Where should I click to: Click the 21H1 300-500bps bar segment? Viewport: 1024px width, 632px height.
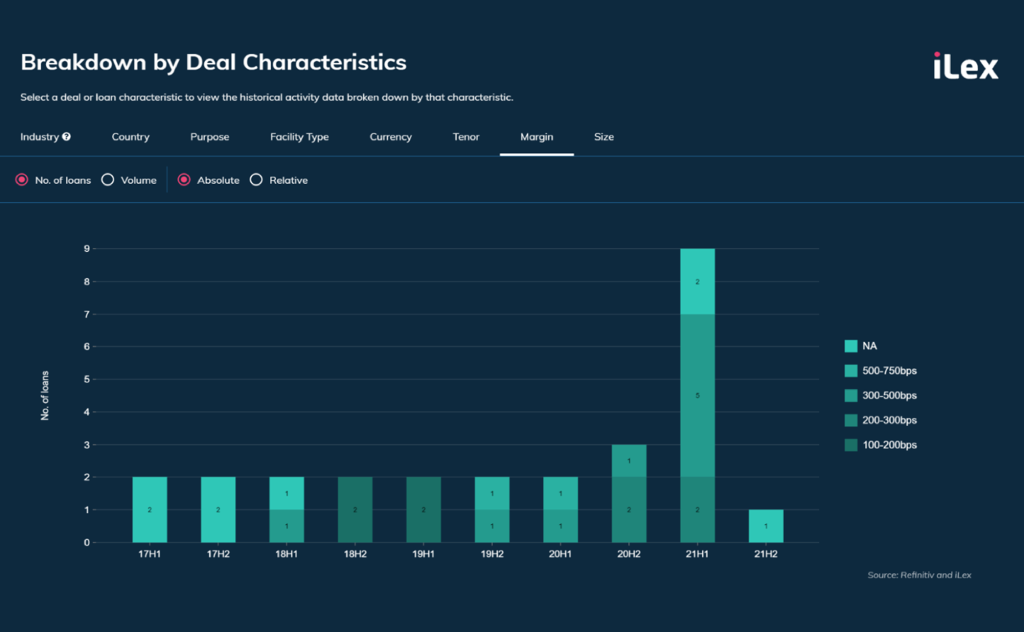coord(697,396)
